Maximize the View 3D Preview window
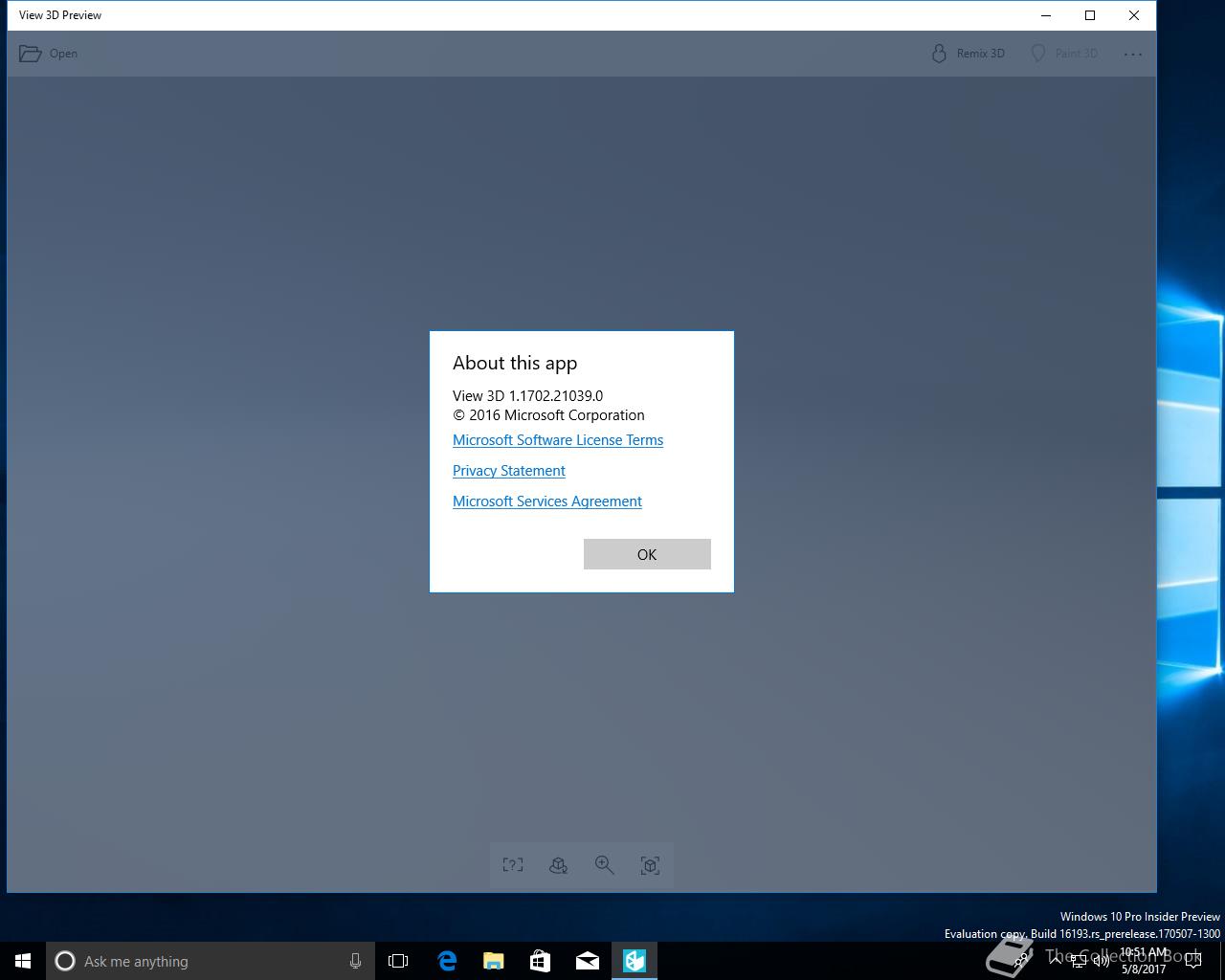This screenshot has width=1225, height=980. (1090, 15)
